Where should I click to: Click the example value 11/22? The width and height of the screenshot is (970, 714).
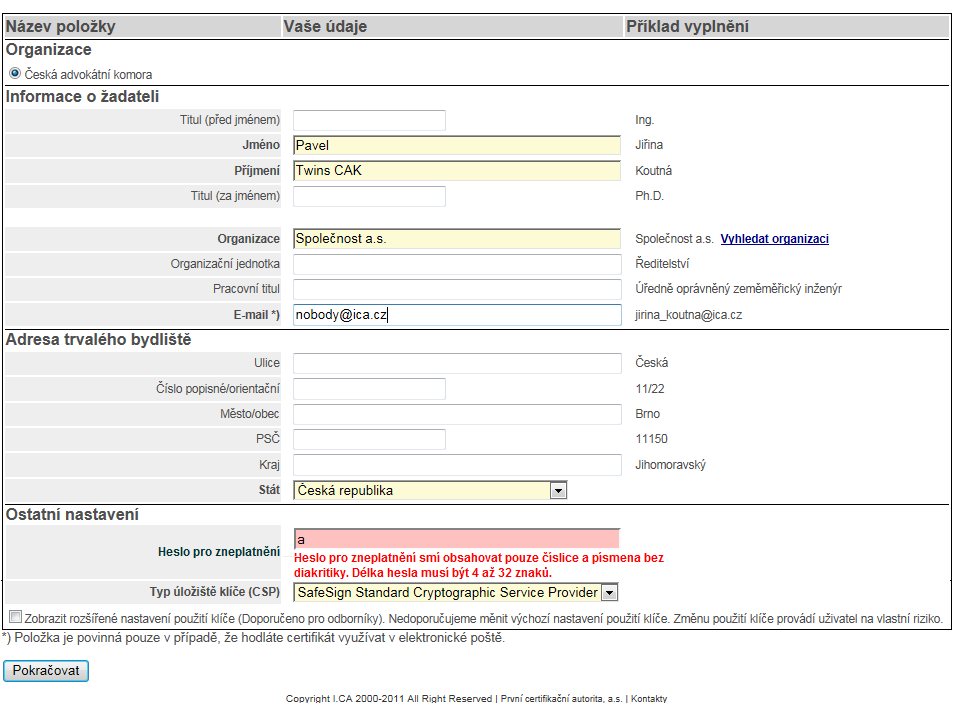[x=650, y=389]
